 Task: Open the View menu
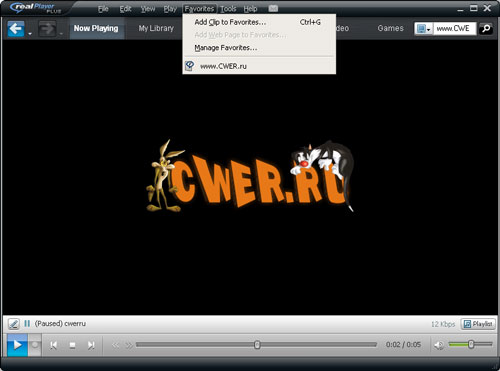[148, 9]
